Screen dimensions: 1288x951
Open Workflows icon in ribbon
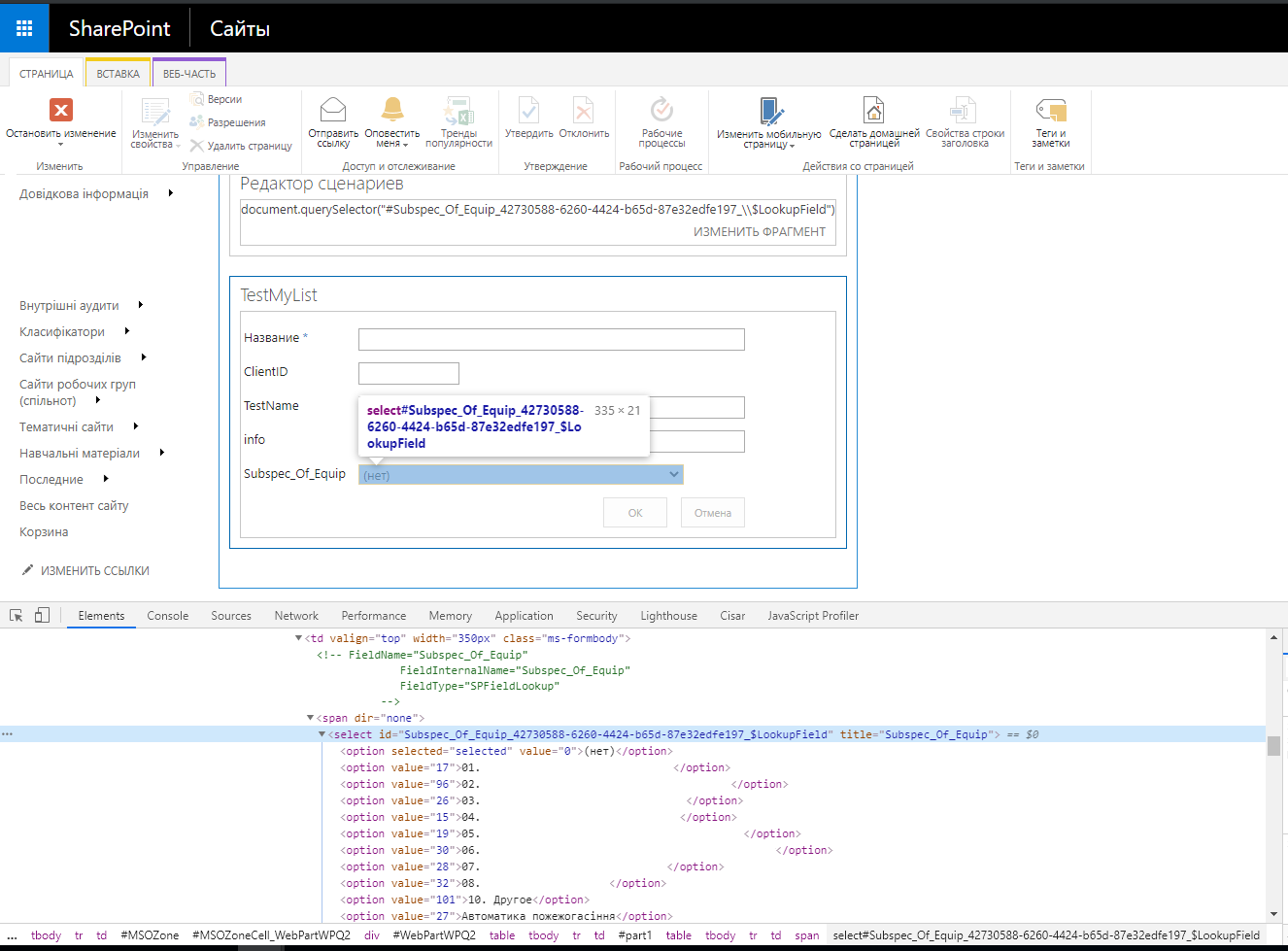click(661, 109)
